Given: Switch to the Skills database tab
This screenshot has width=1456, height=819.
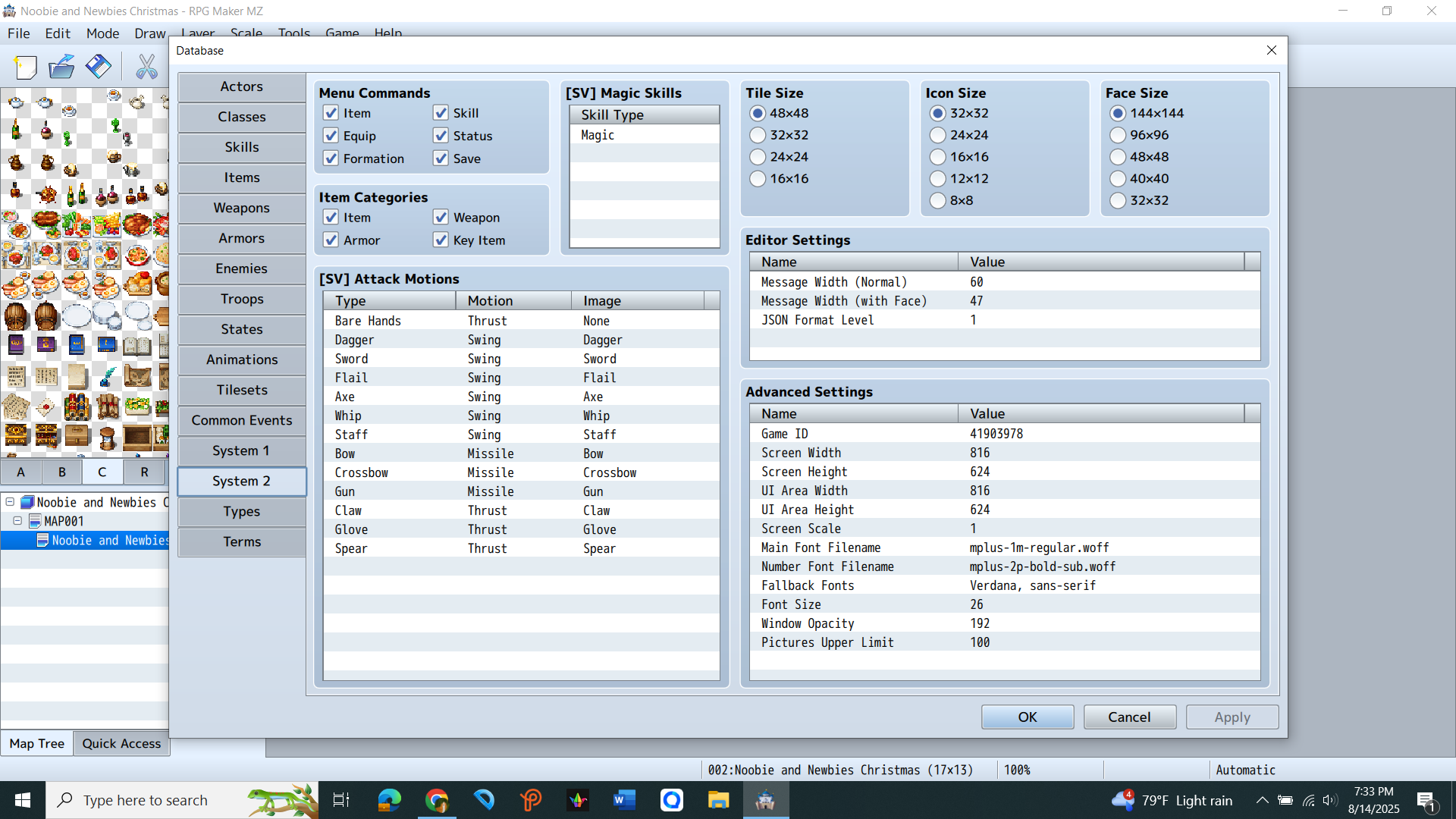Looking at the screenshot, I should 242,148.
